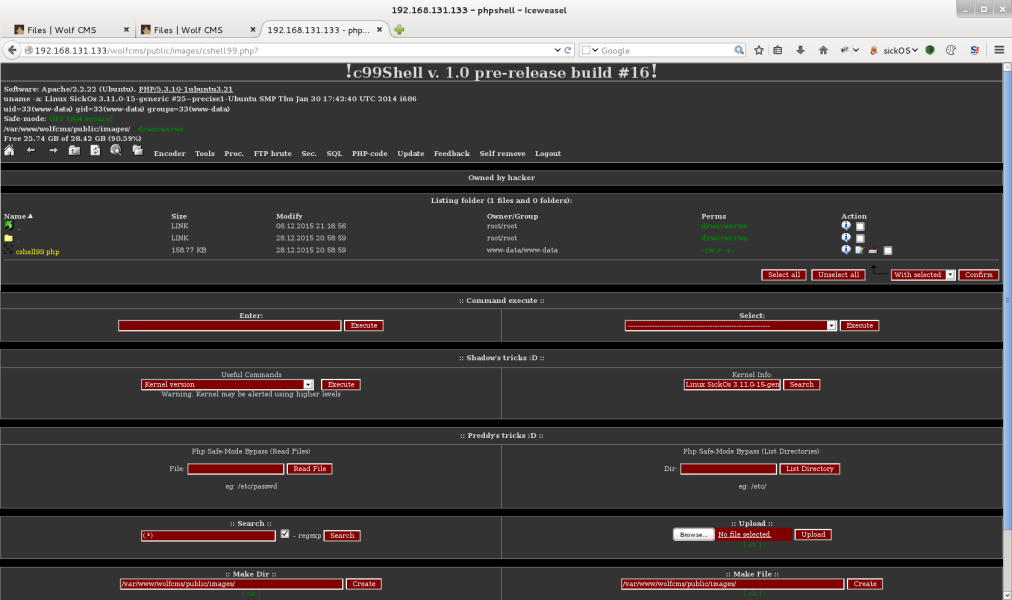Select the '192.168.131.133 - php...' tab
This screenshot has height=600, width=1012.
325,30
